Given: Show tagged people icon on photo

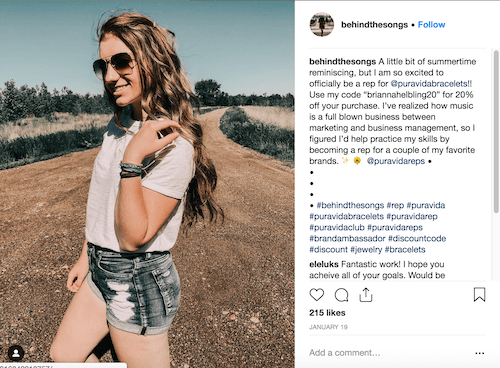Looking at the screenshot, I should click(x=16, y=353).
